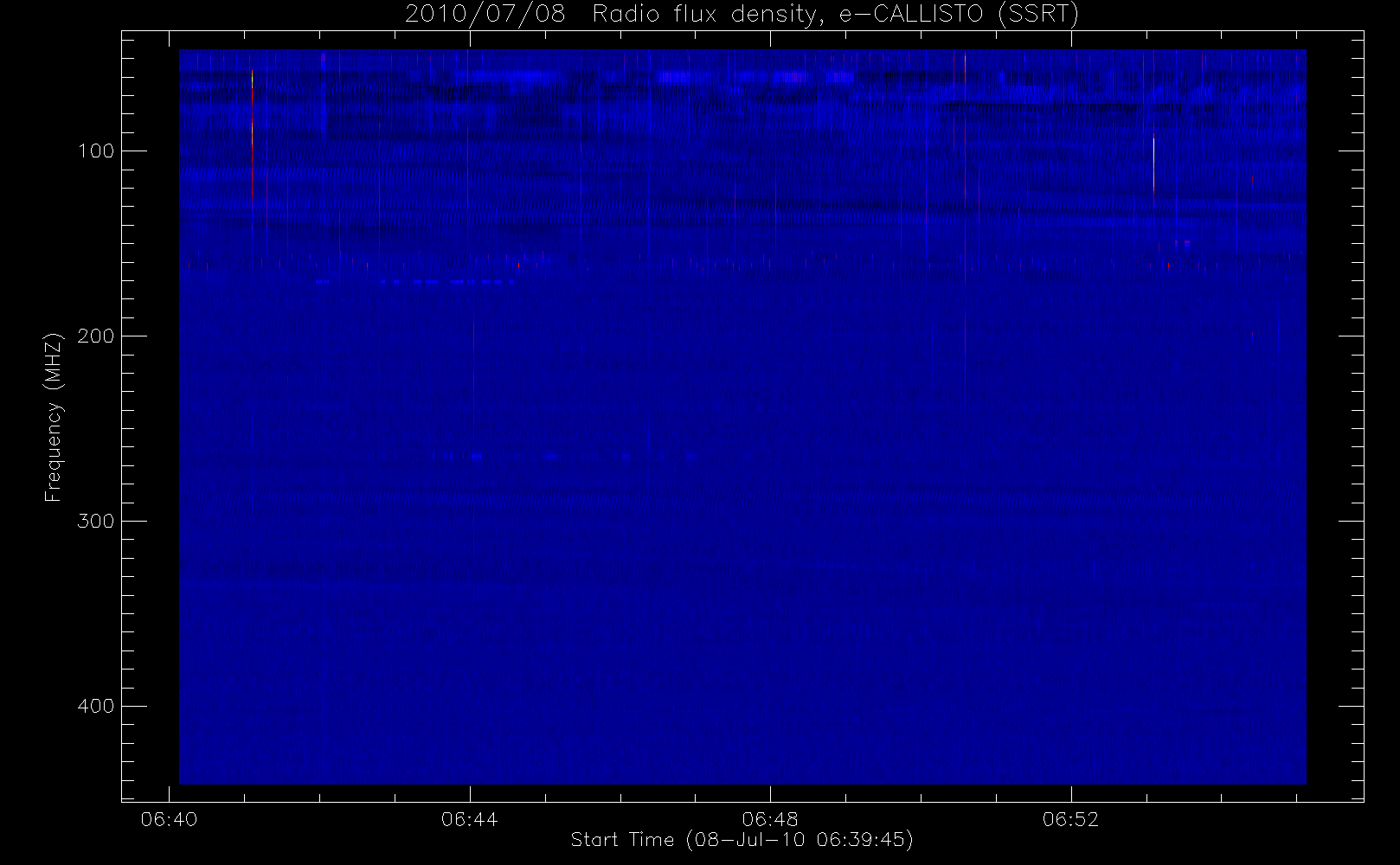Image resolution: width=1400 pixels, height=865 pixels.
Task: Select the 'Frequency (MHZ)' axis label
Action: point(55,416)
